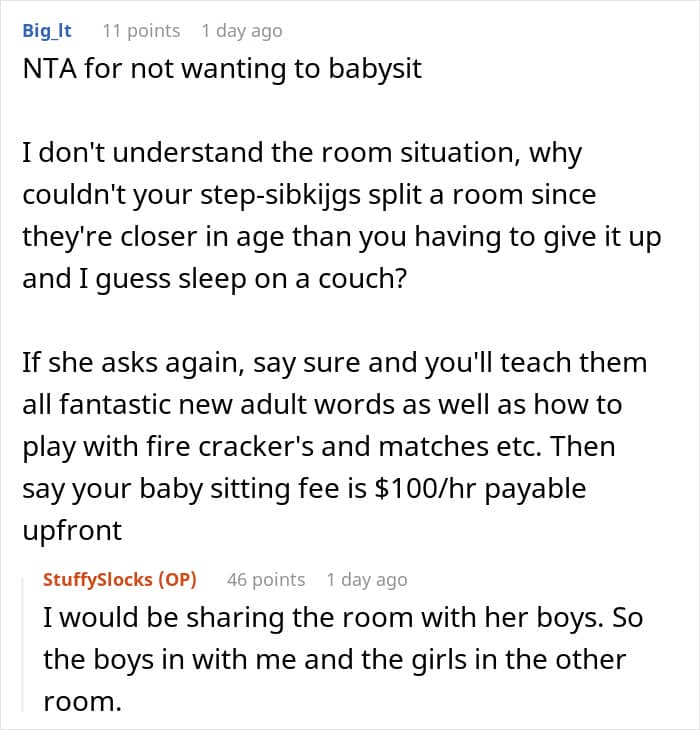Open Big_It's comment '1 day ago' timestamp
The image size is (700, 730).
point(242,31)
